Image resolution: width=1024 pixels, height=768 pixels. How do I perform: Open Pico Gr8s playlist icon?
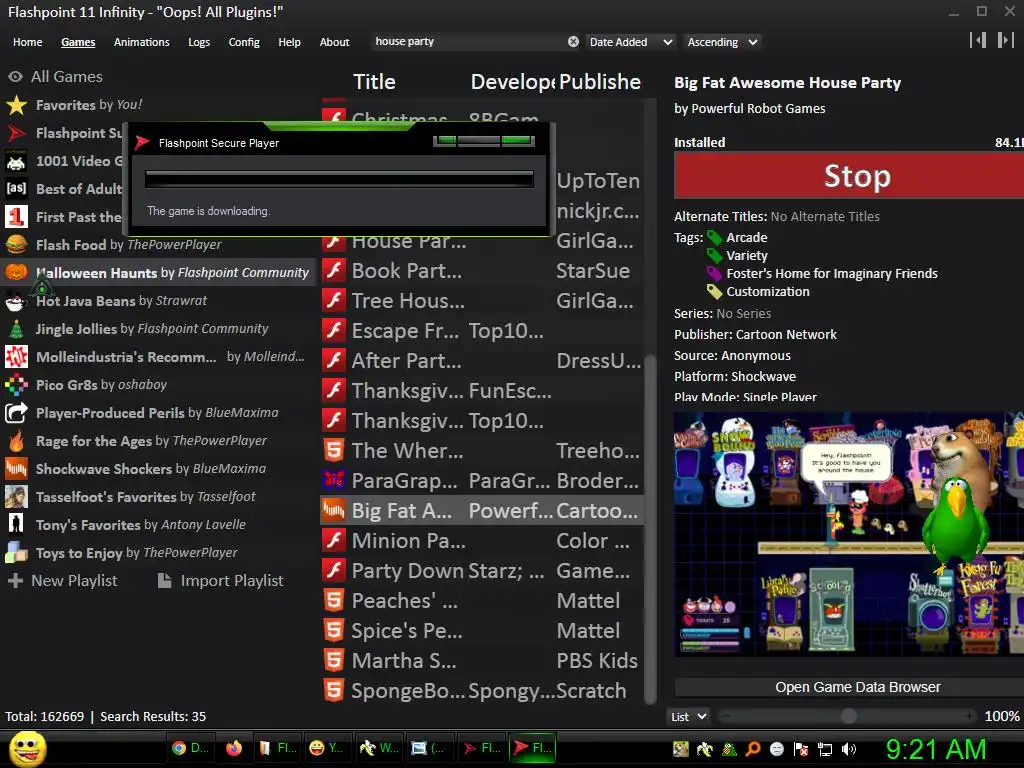16,385
